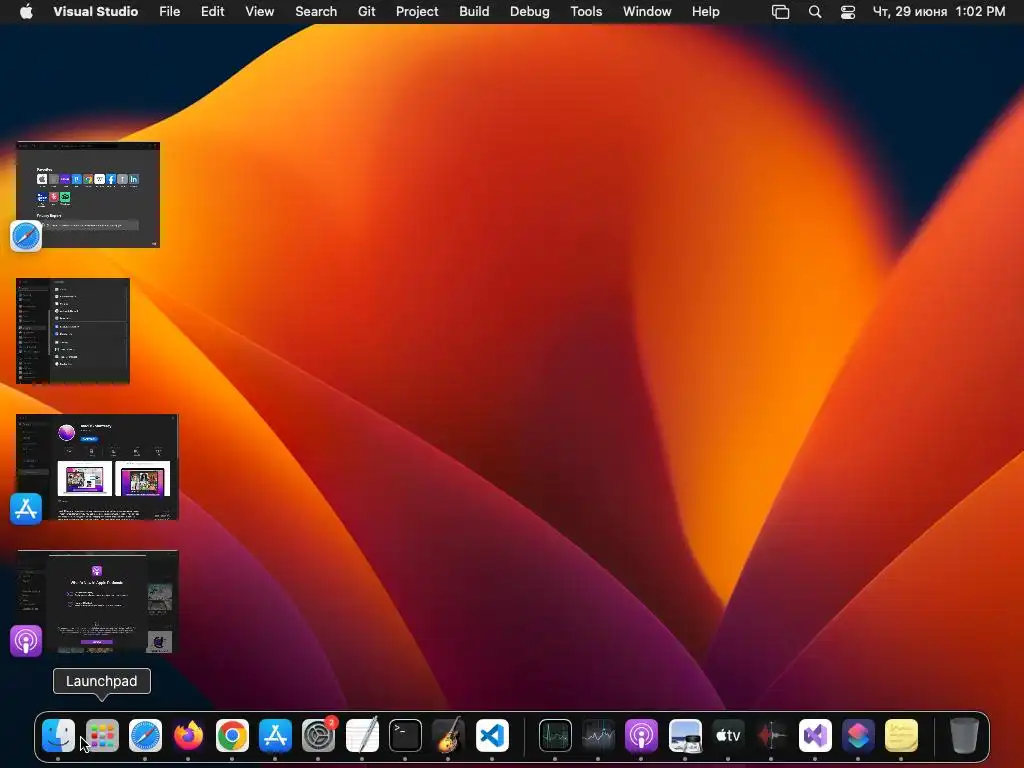
Task: Open the Help menu
Action: coord(706,12)
